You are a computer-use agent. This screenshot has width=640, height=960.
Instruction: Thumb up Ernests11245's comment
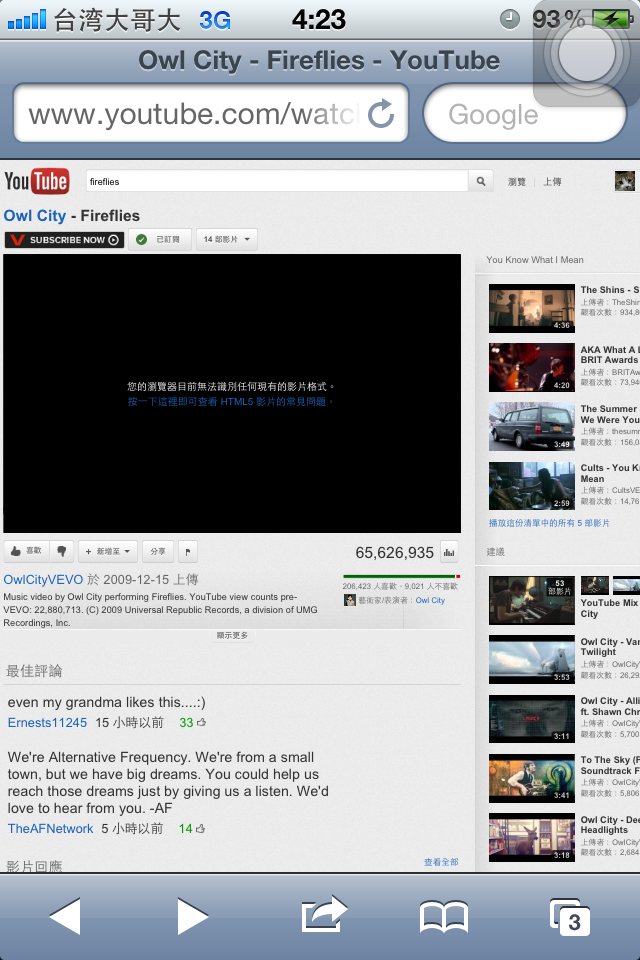click(201, 722)
